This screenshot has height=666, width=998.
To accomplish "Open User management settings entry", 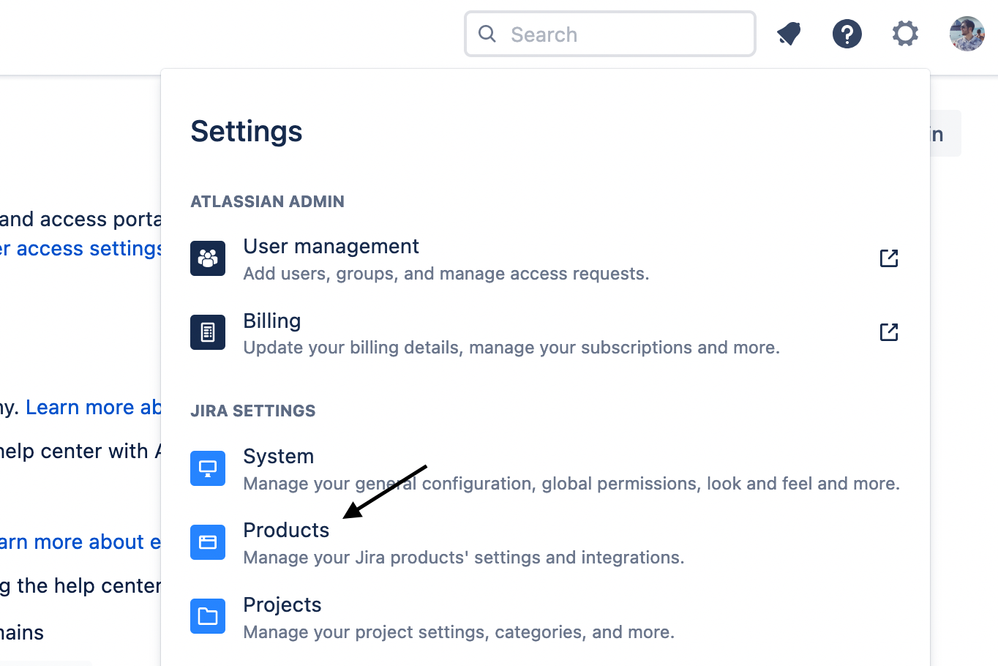I will point(545,259).
